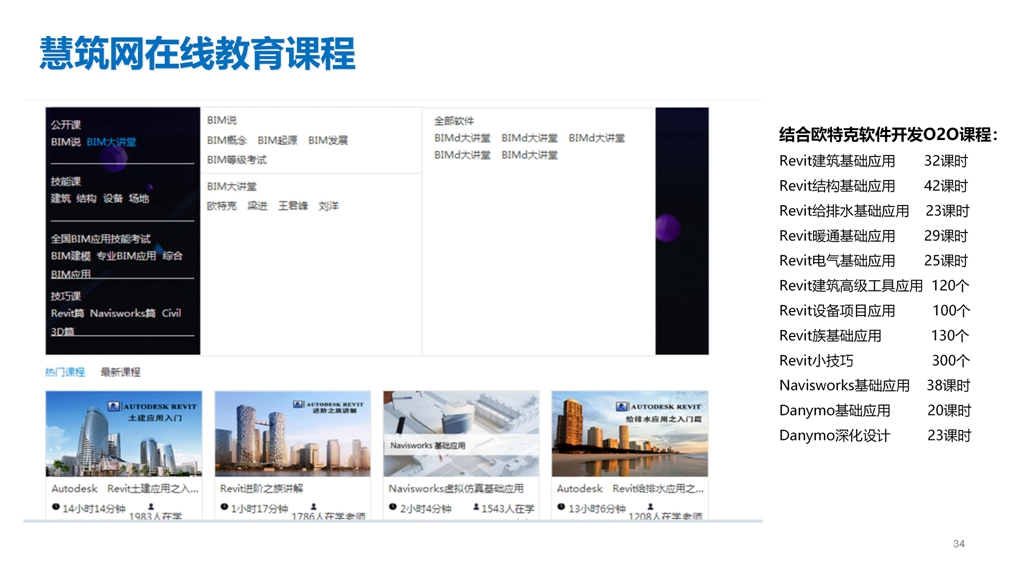This screenshot has height=576, width=1024.
Task: Click the clock icon beside 2小时4分钟
Action: pyautogui.click(x=392, y=507)
